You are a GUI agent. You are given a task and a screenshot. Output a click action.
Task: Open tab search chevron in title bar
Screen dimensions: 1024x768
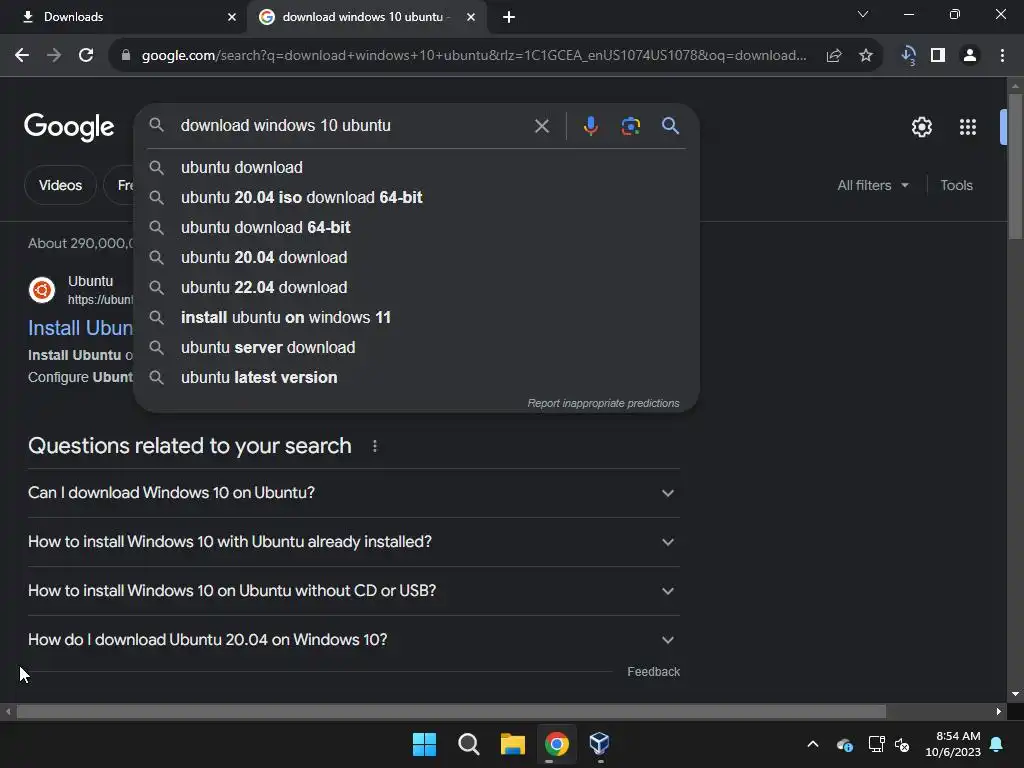(863, 14)
